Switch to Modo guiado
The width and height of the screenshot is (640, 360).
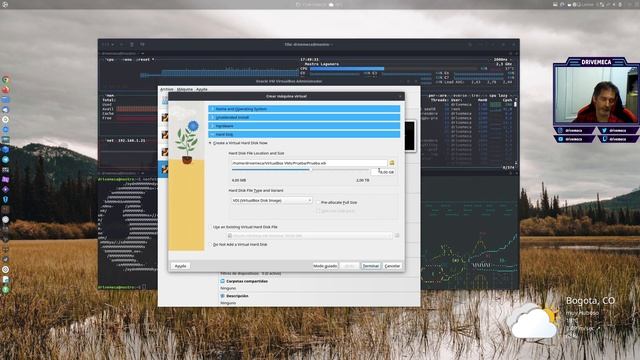click(325, 266)
